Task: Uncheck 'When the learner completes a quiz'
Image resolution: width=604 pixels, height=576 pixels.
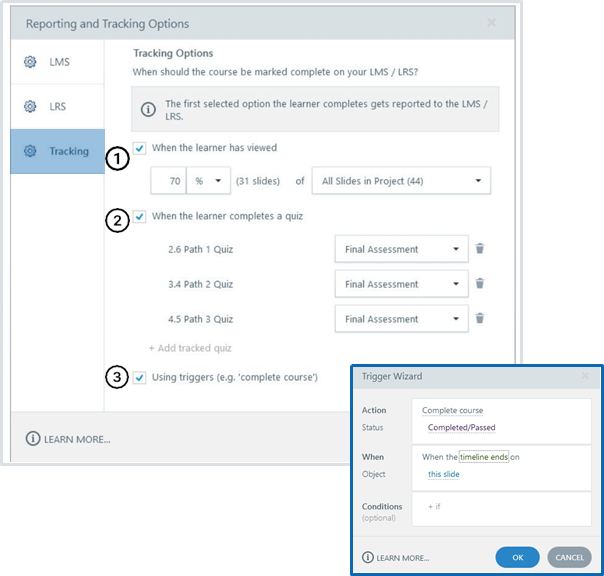Action: pos(141,216)
